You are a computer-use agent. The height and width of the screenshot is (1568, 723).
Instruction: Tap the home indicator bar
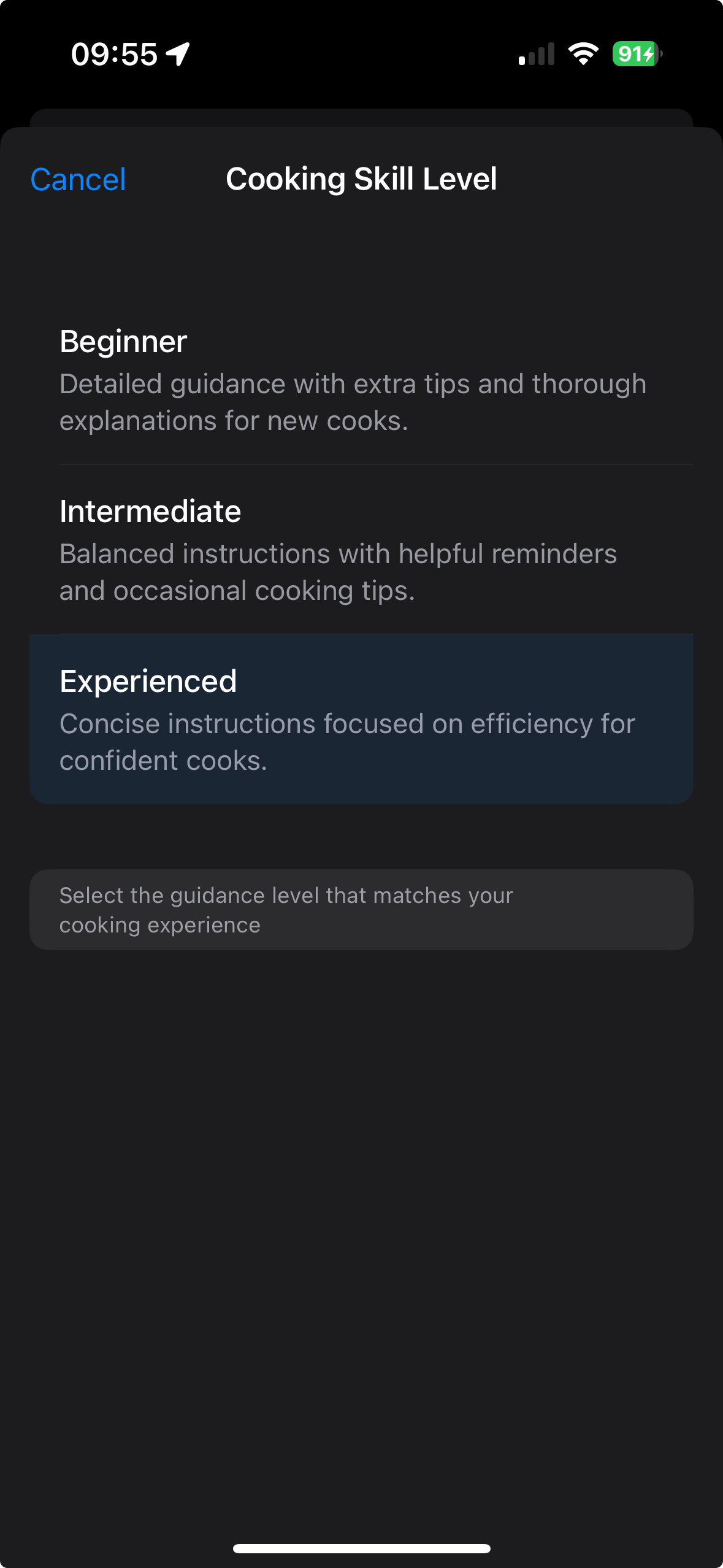pyautogui.click(x=361, y=1548)
